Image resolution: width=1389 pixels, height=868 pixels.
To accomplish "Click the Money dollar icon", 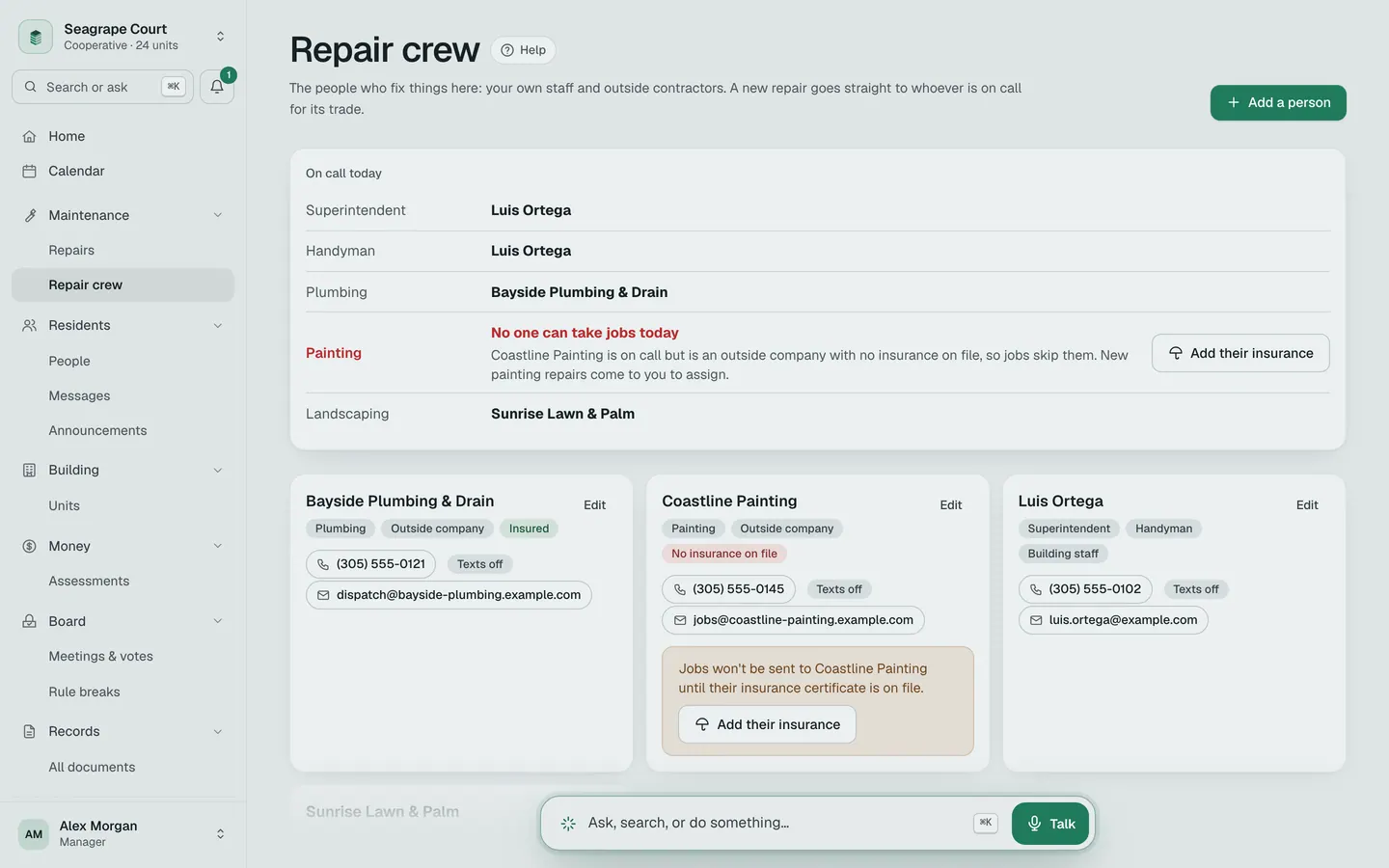I will pos(30,546).
